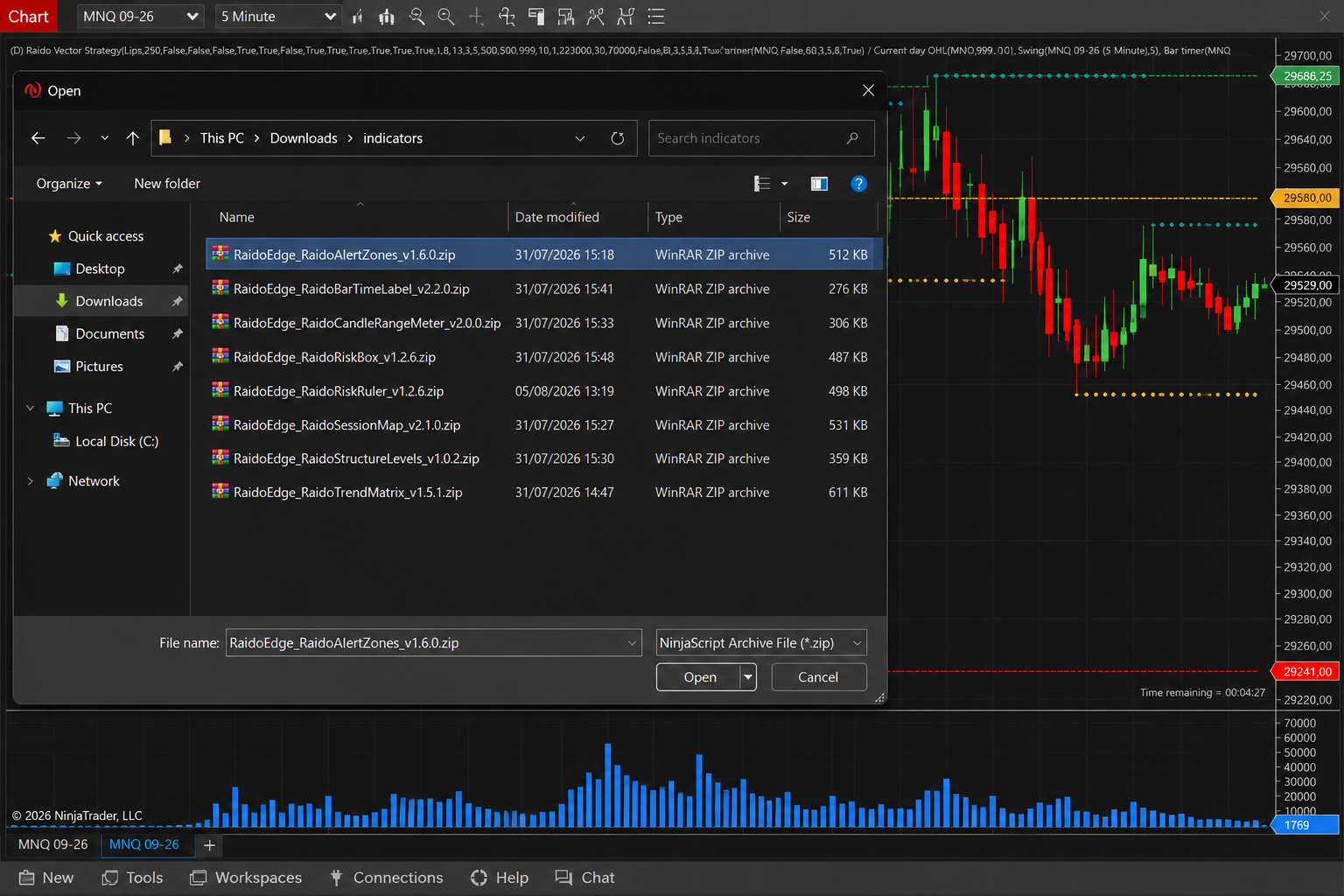Select the crosshair cursor tool
Viewport: 1344px width, 896px height.
point(476,17)
